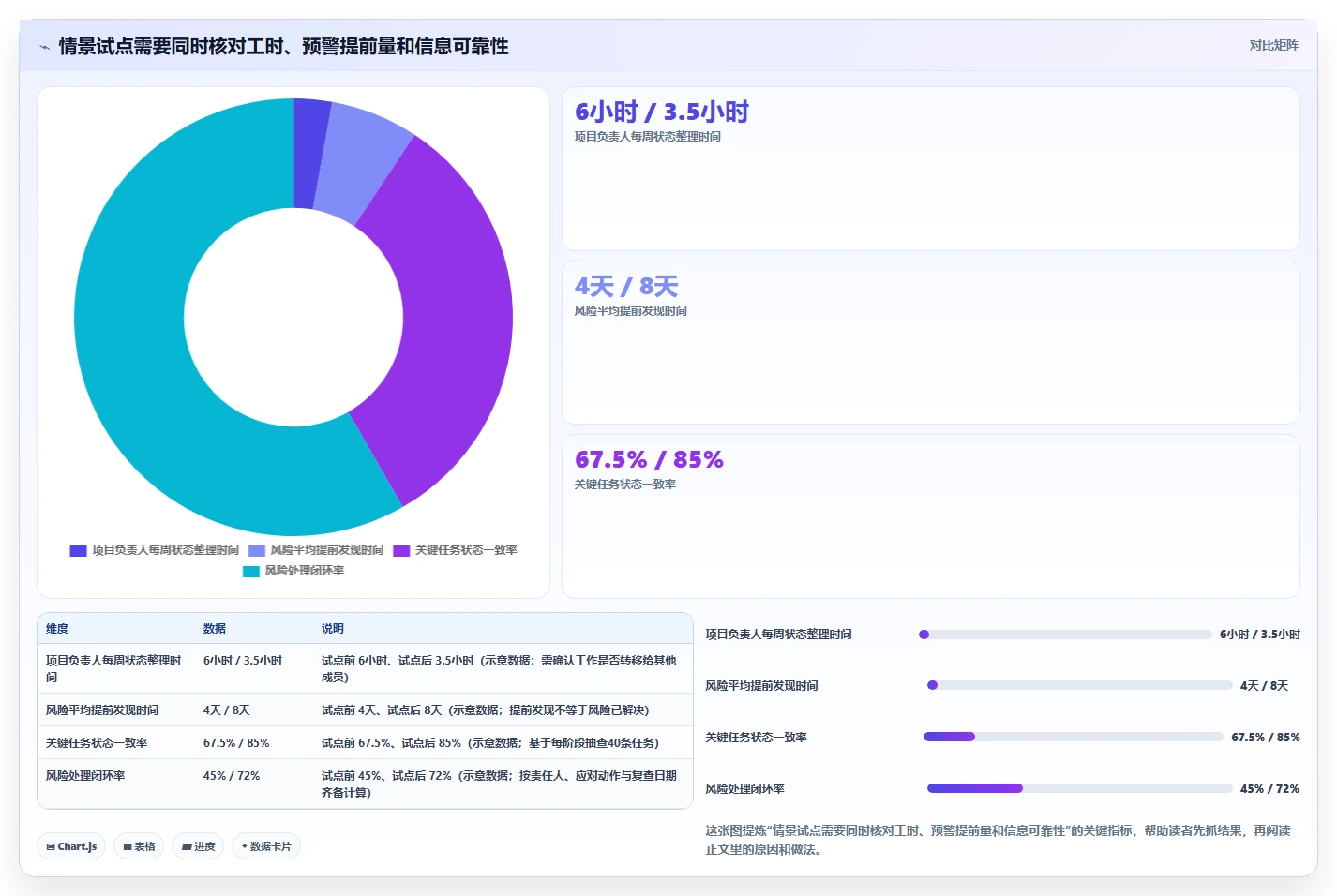Click table value 4天 / 8天
This screenshot has height=896, width=1337.
click(x=227, y=710)
